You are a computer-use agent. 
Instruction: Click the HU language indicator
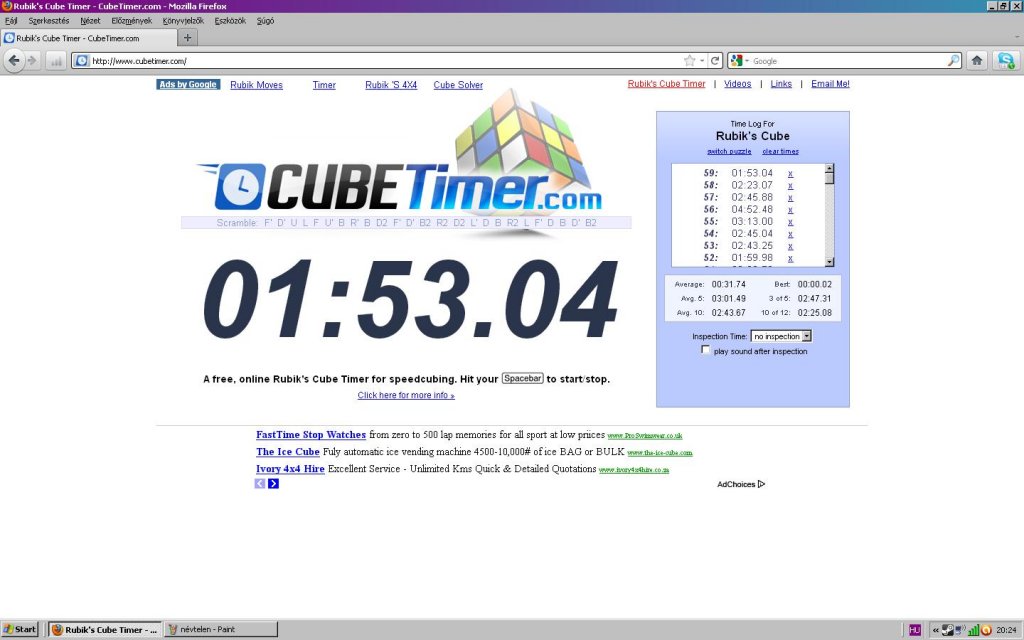[915, 630]
